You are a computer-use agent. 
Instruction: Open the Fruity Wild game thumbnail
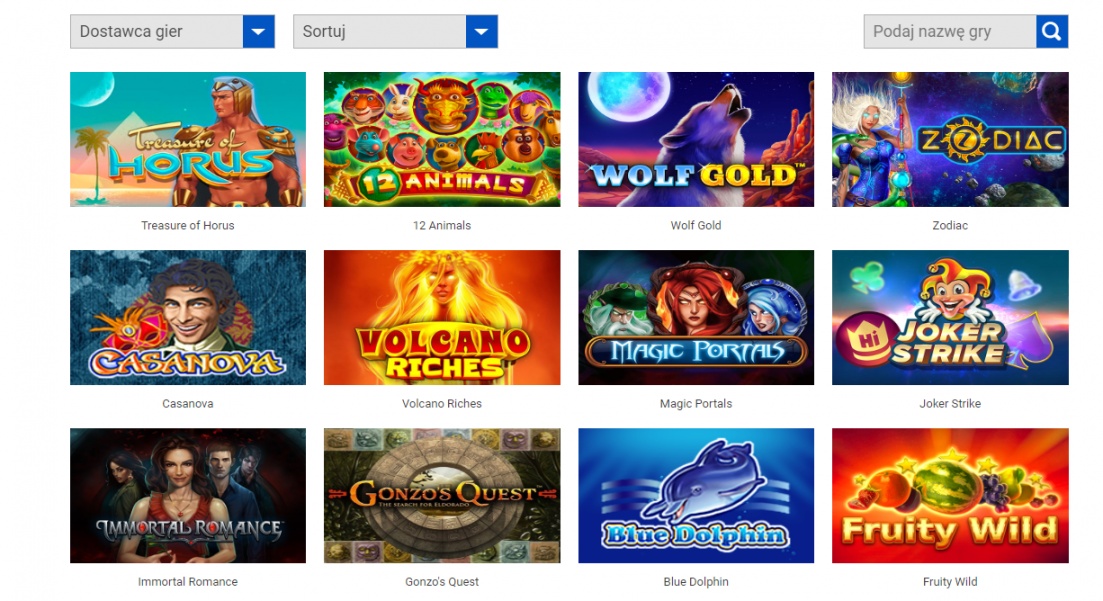coord(950,495)
